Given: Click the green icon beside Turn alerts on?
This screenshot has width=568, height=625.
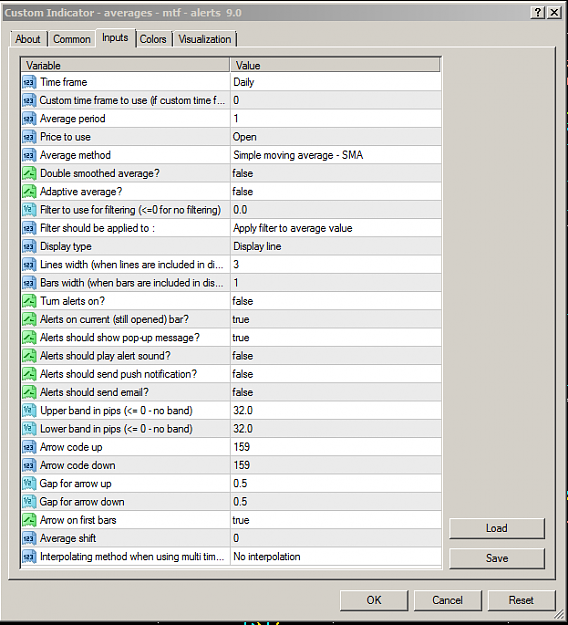Looking at the screenshot, I should (x=29, y=301).
